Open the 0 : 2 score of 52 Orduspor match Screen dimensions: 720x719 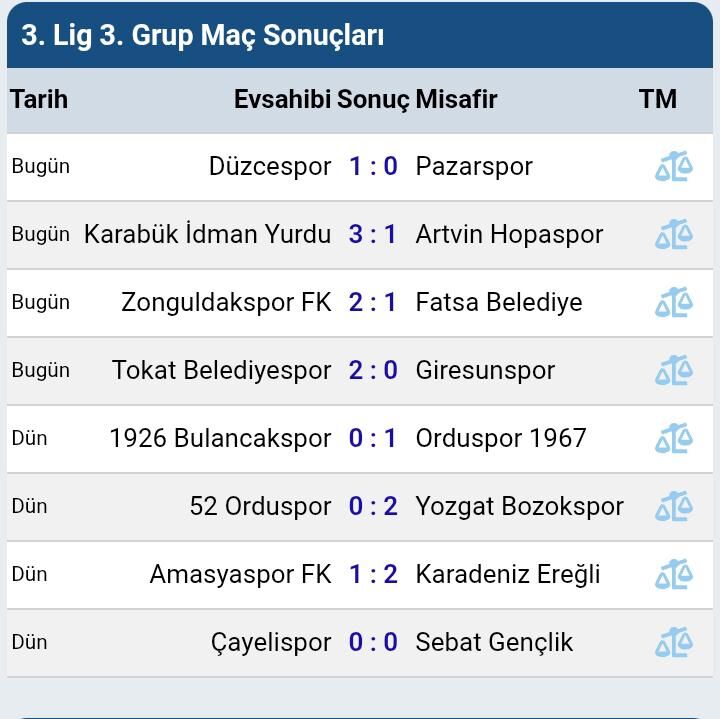point(373,507)
